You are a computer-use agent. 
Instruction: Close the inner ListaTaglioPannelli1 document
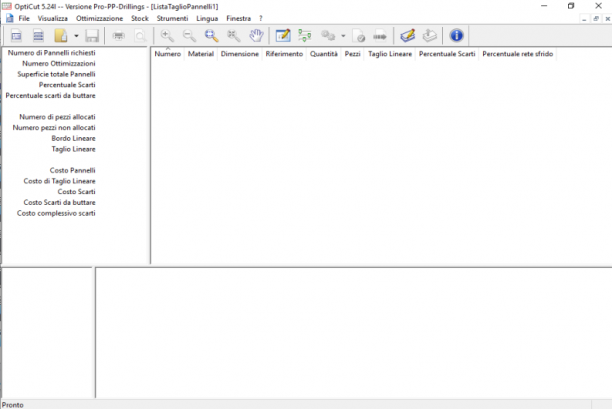[x=607, y=19]
